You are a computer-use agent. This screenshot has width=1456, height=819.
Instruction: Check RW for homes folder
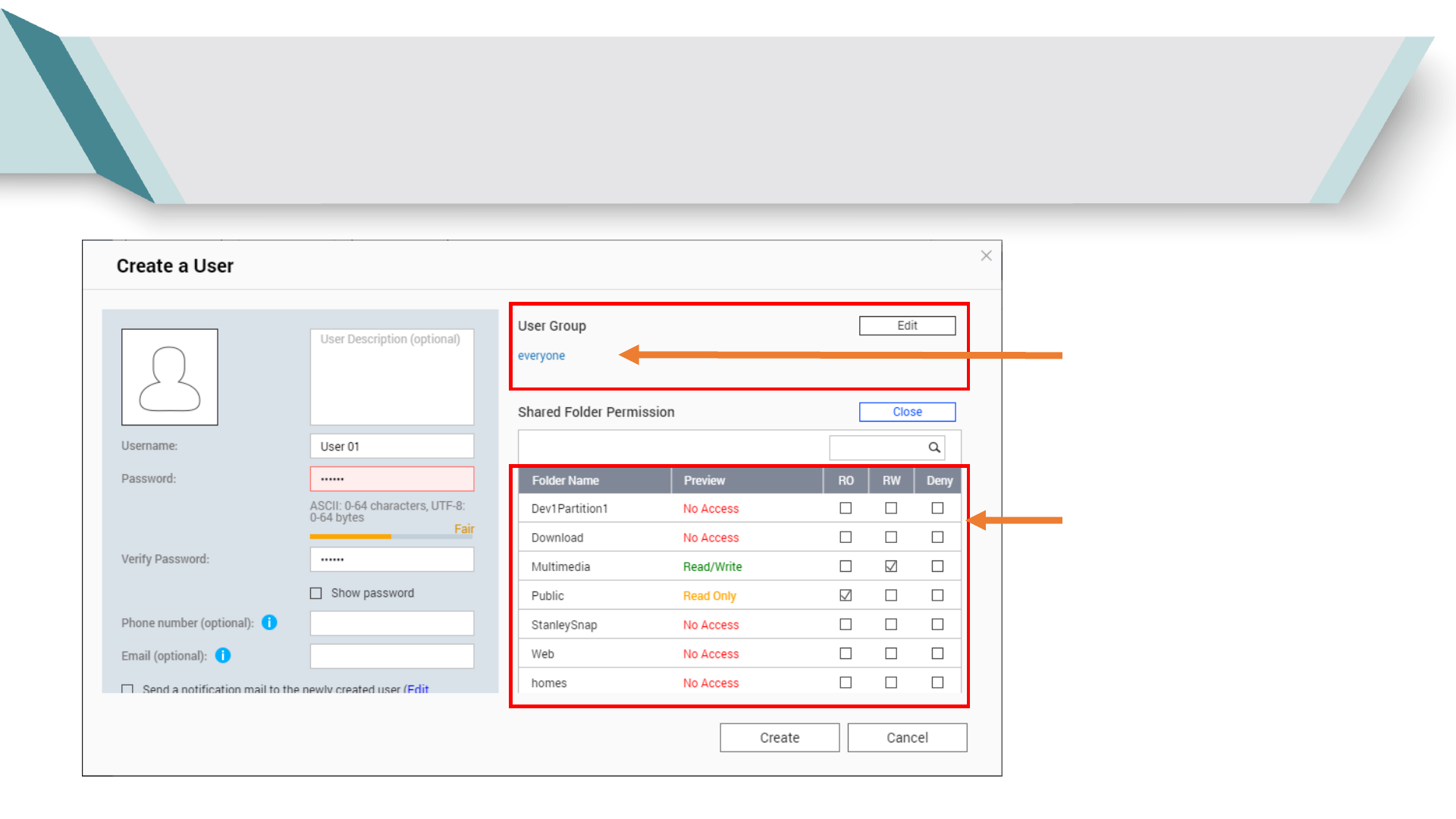[891, 682]
